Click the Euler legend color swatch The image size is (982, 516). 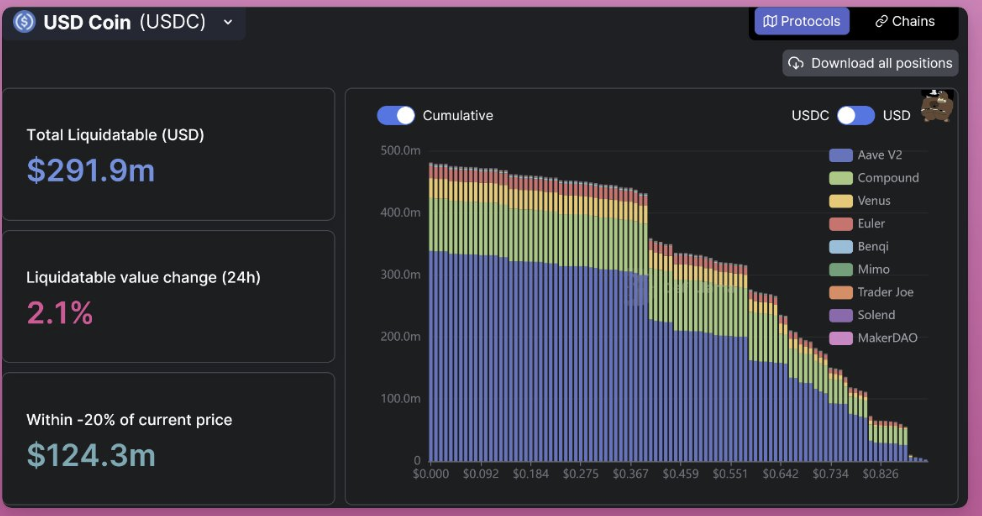(x=840, y=224)
